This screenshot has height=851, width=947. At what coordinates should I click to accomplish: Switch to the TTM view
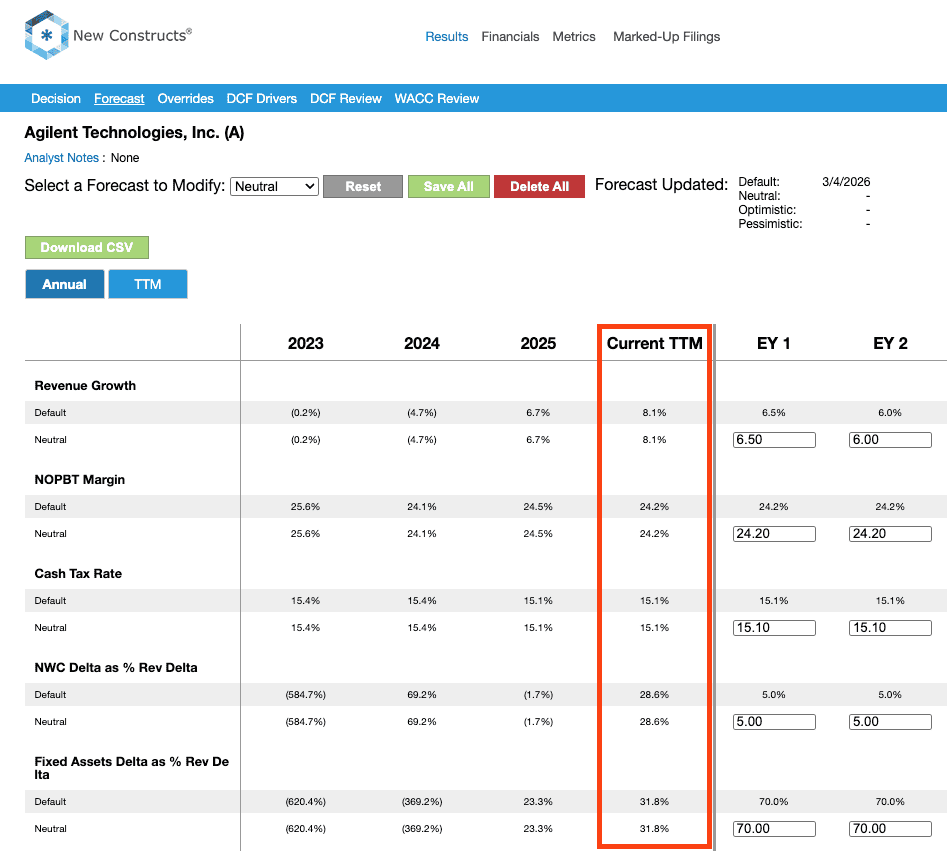tap(148, 284)
